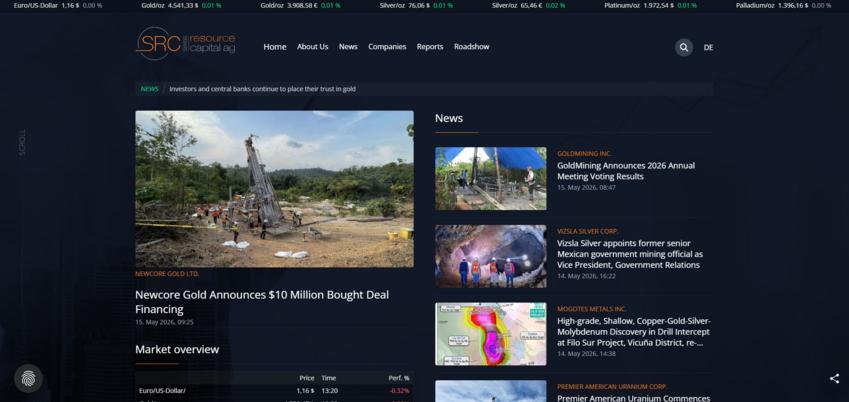
Task: Click the News section heading
Action: 449,118
